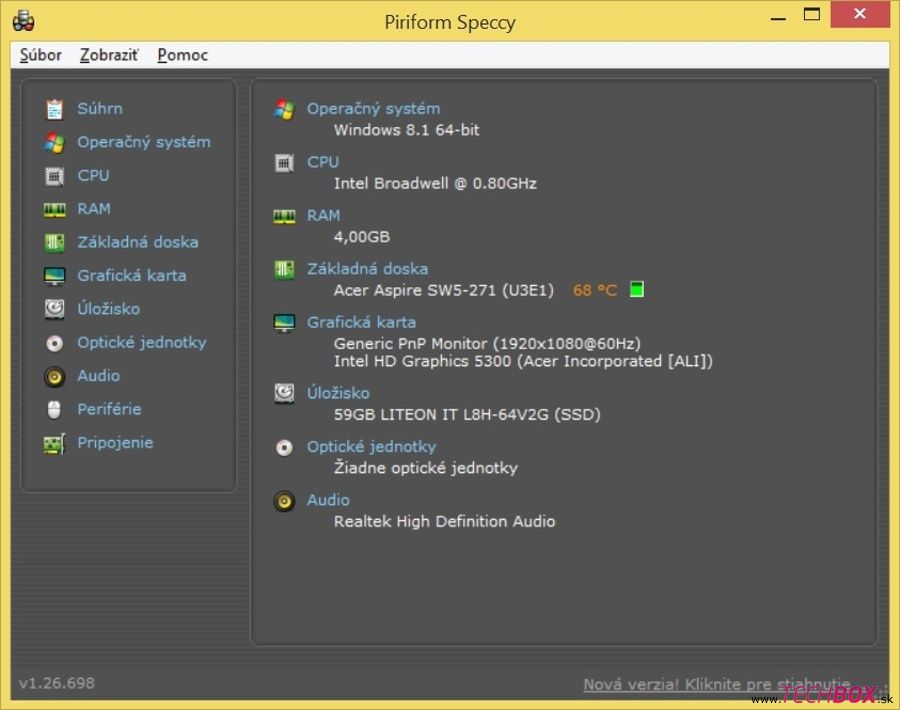Select Úložisko in the sidebar
Screen dimensions: 900x710
pos(108,309)
